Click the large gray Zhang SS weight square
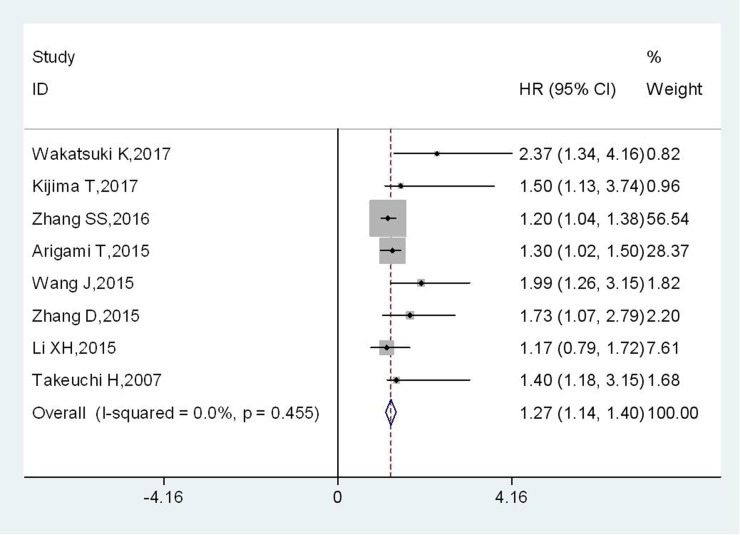 [387, 219]
